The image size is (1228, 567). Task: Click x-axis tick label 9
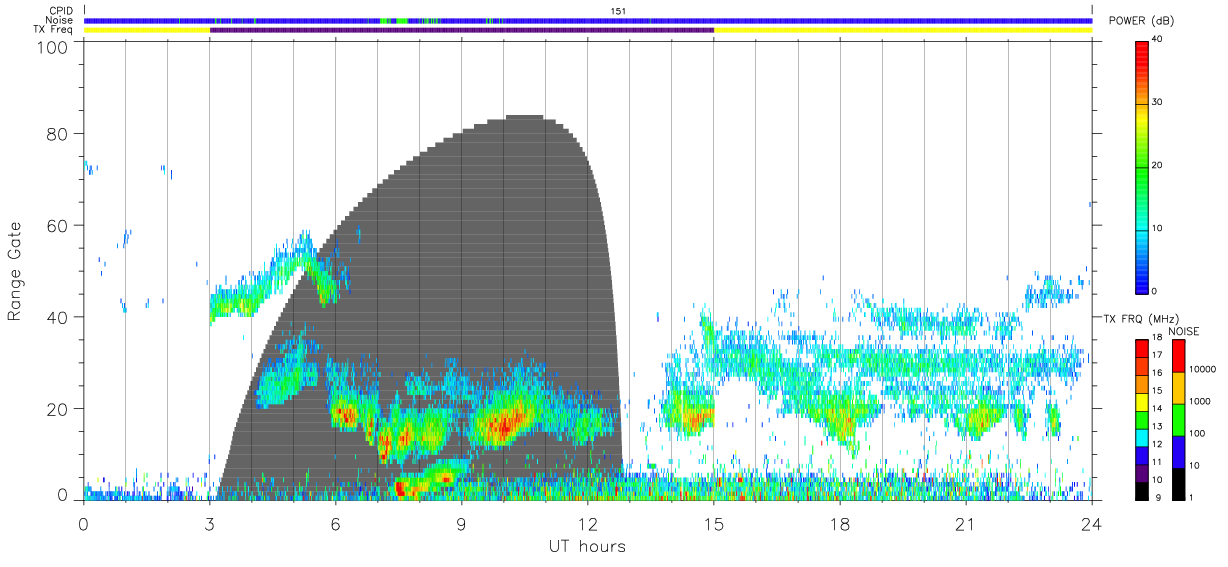pos(462,523)
